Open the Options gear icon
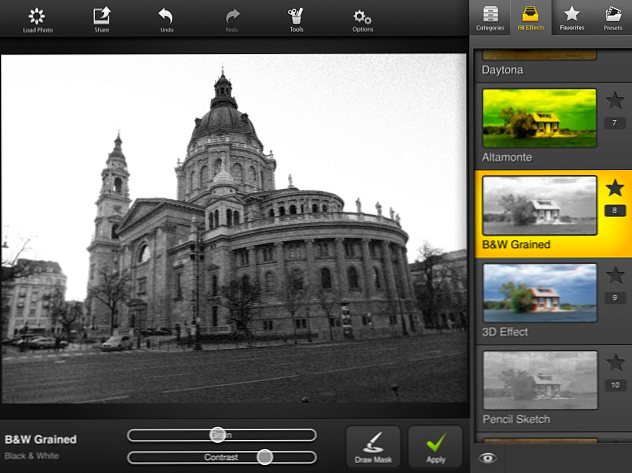Image resolution: width=632 pixels, height=473 pixels. [362, 20]
